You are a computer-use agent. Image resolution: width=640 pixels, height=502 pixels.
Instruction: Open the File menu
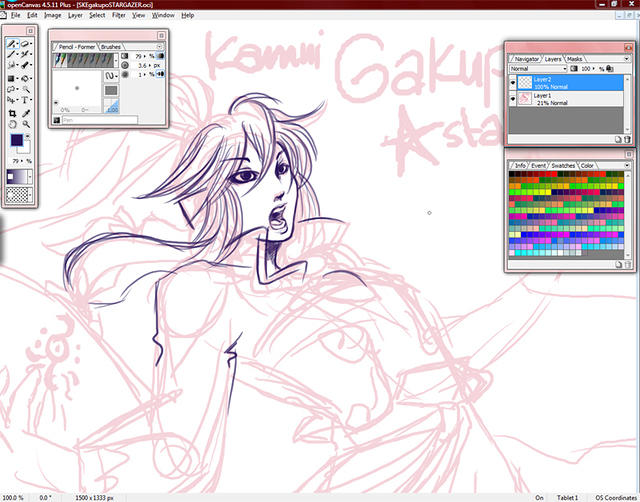point(16,15)
